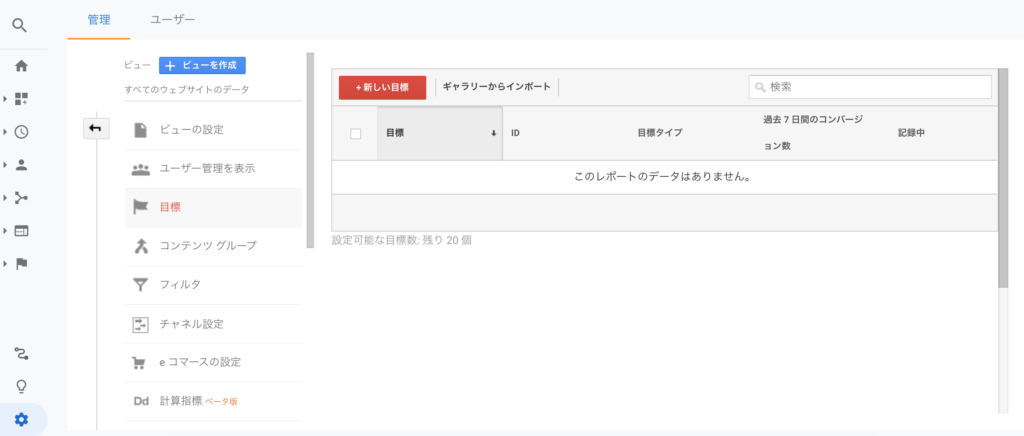This screenshot has width=1024, height=436.
Task: Click the 新しい目標 button
Action: point(382,87)
